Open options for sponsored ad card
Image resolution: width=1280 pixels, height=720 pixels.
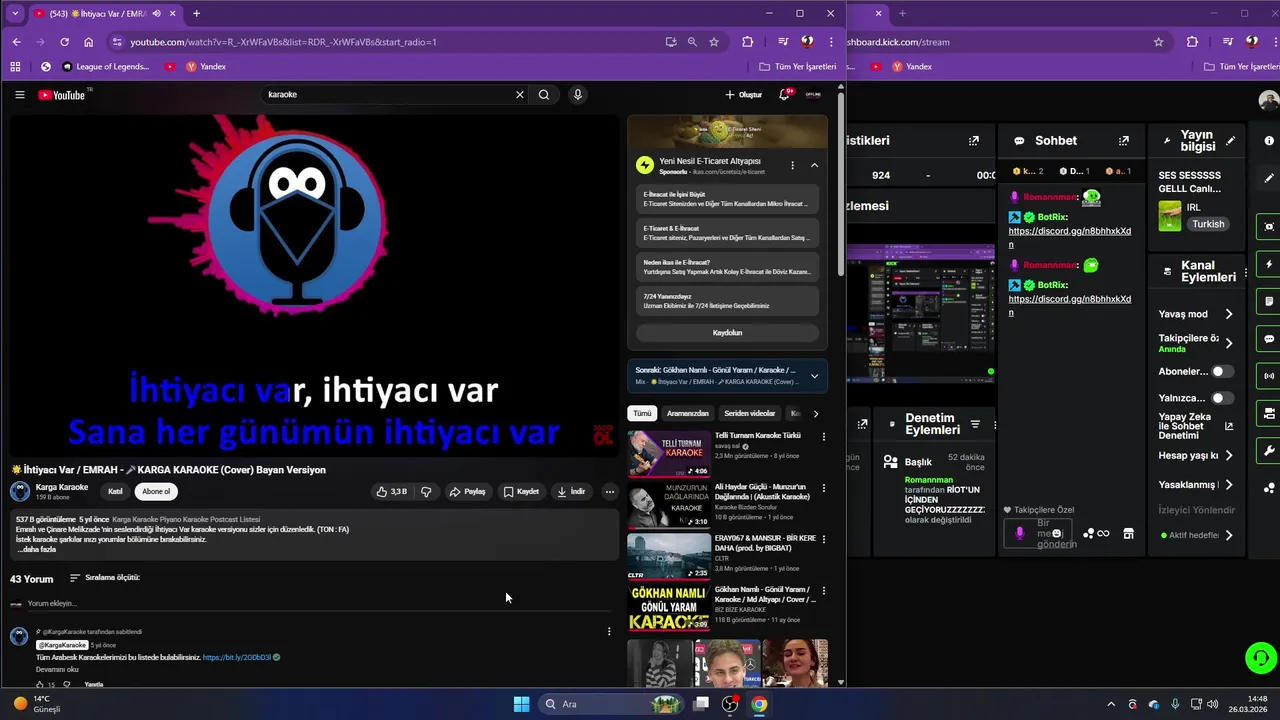792,165
